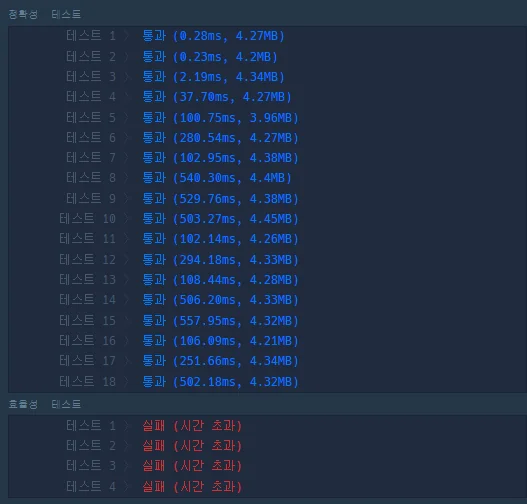
Task: Click the 정확성 테스트 section heading
Action: point(44,14)
